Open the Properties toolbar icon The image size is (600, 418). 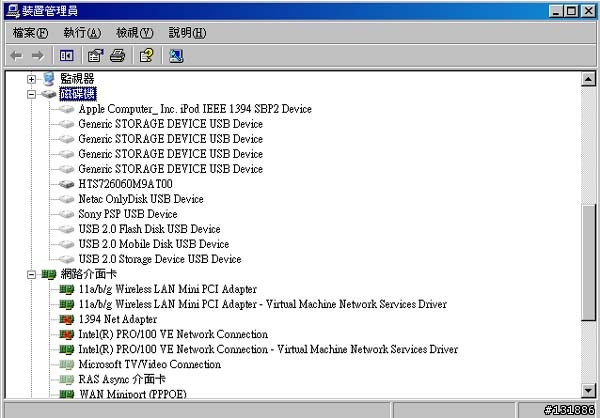pos(95,56)
